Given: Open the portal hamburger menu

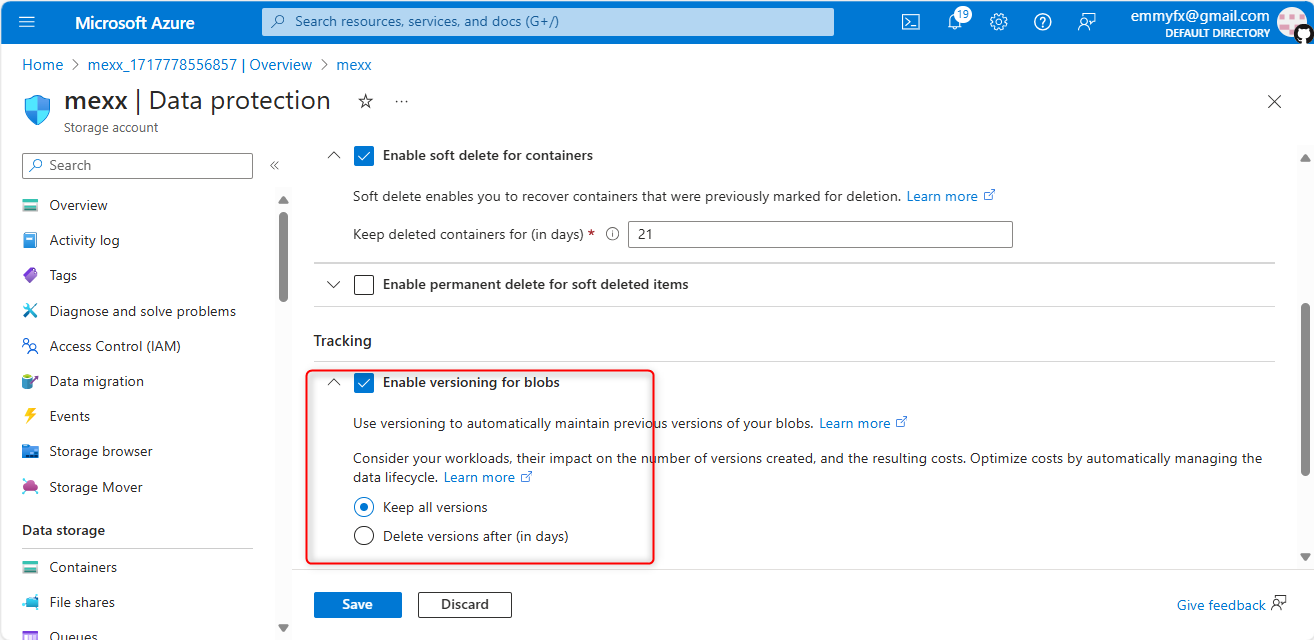Looking at the screenshot, I should pos(27,22).
